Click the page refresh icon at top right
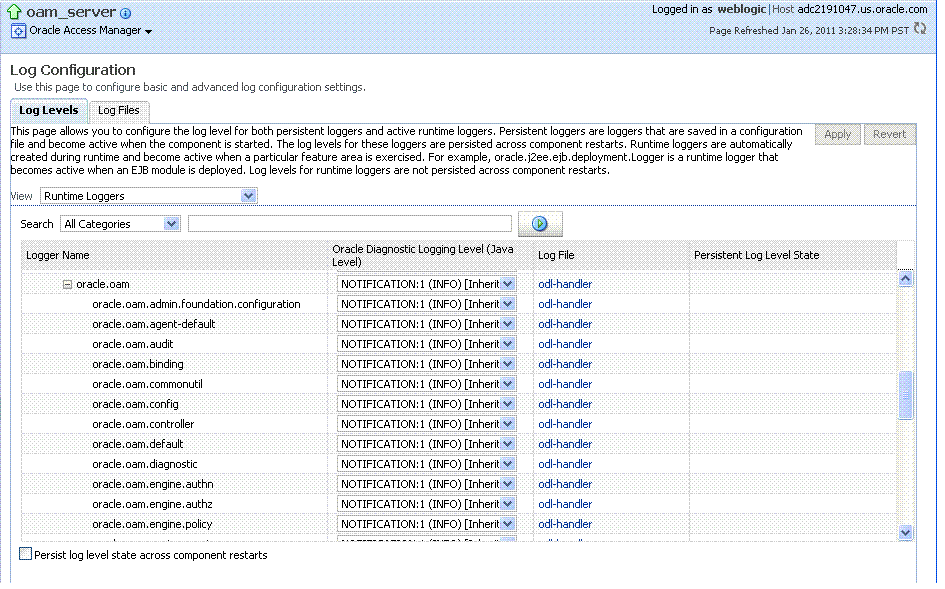 coord(920,30)
